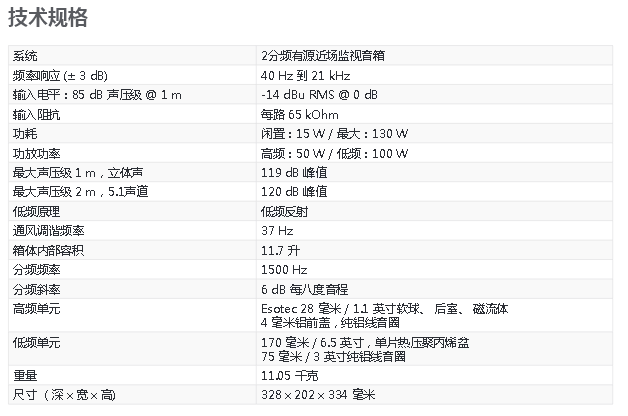Click the 328×202×334 毫米 dimensions value
Viewport: 628px width, 416px height.
pos(316,396)
